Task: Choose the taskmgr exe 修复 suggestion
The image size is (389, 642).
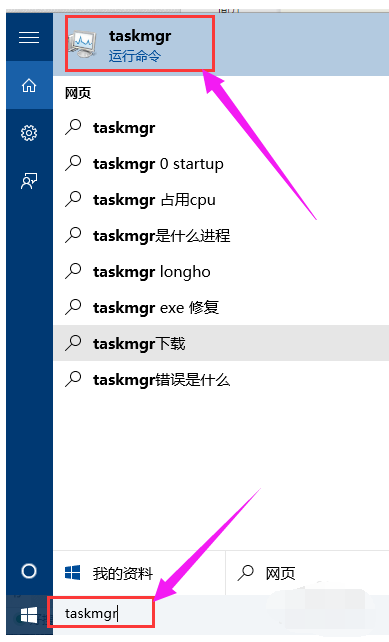Action: click(x=221, y=308)
